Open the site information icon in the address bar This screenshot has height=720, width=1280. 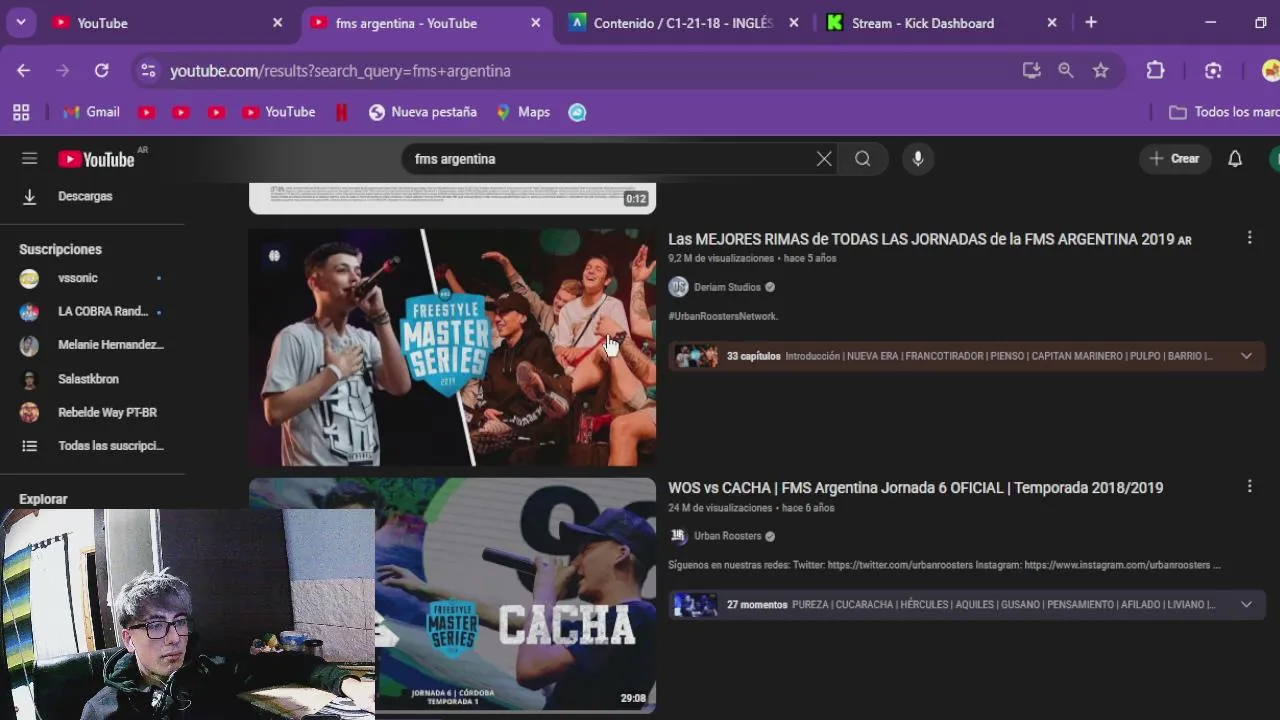click(x=148, y=71)
